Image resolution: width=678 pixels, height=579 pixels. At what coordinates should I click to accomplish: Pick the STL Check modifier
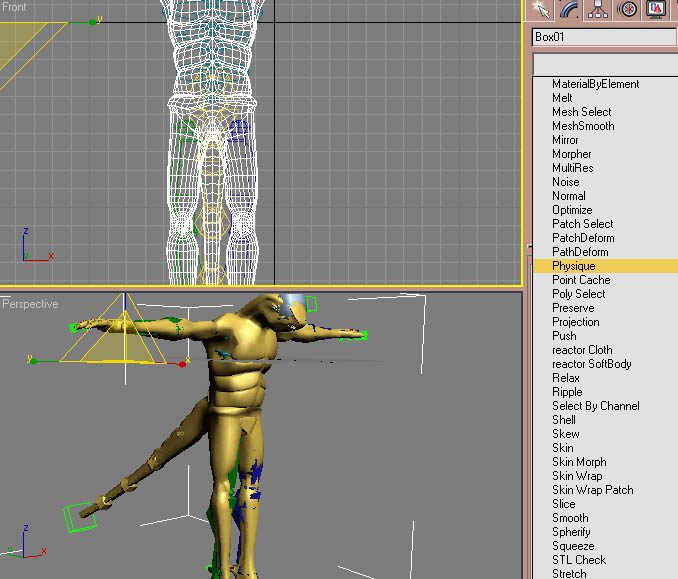[579, 560]
